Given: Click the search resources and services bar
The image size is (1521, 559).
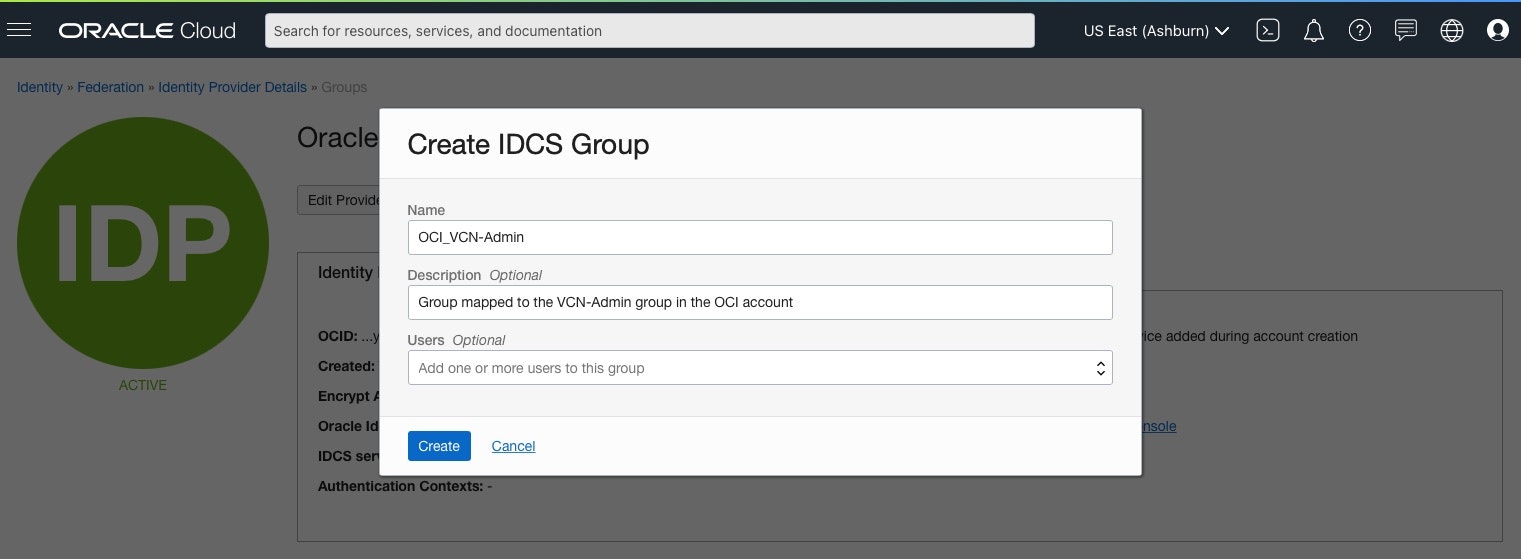Looking at the screenshot, I should pyautogui.click(x=649, y=30).
